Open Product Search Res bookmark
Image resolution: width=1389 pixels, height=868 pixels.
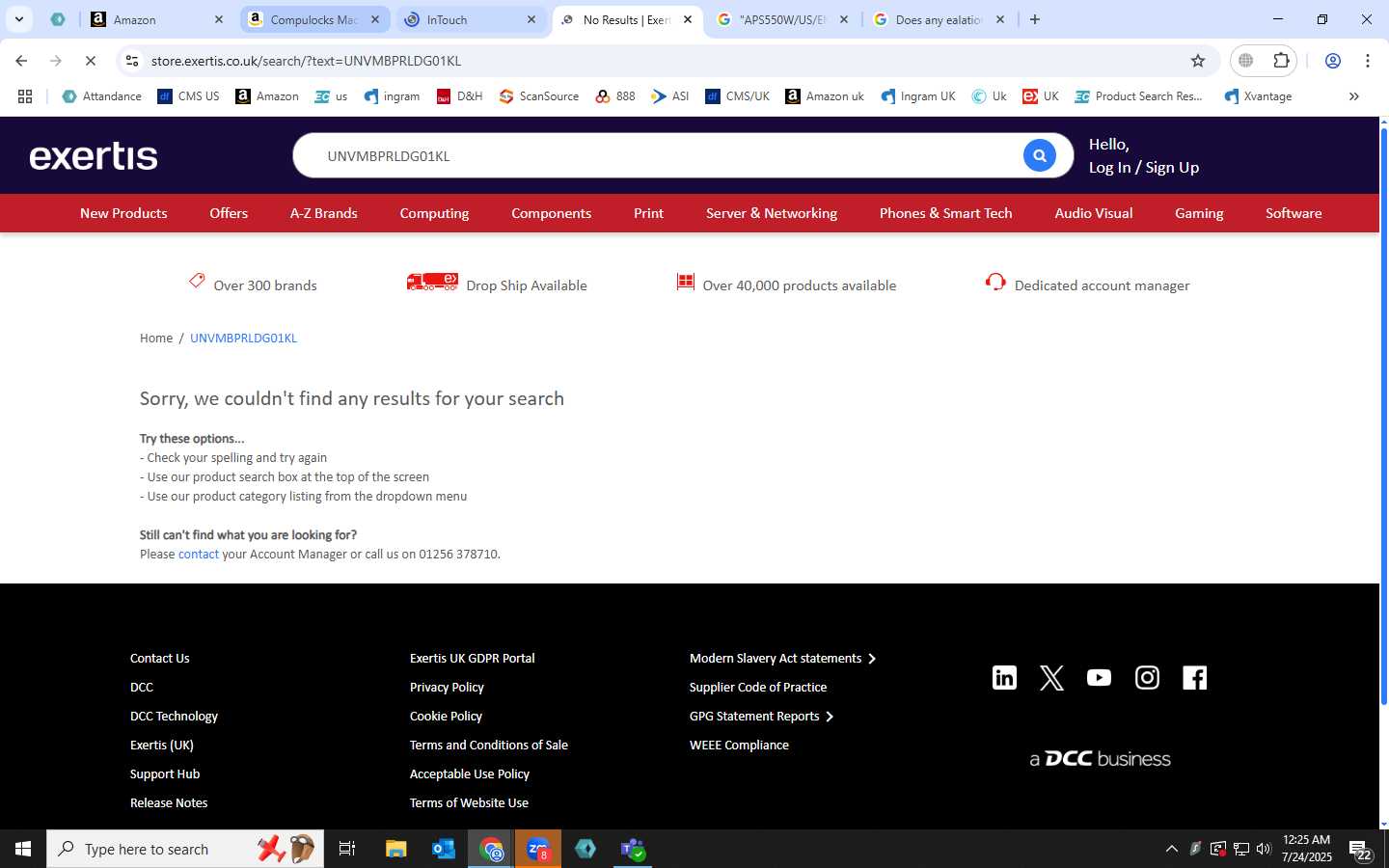click(1139, 96)
